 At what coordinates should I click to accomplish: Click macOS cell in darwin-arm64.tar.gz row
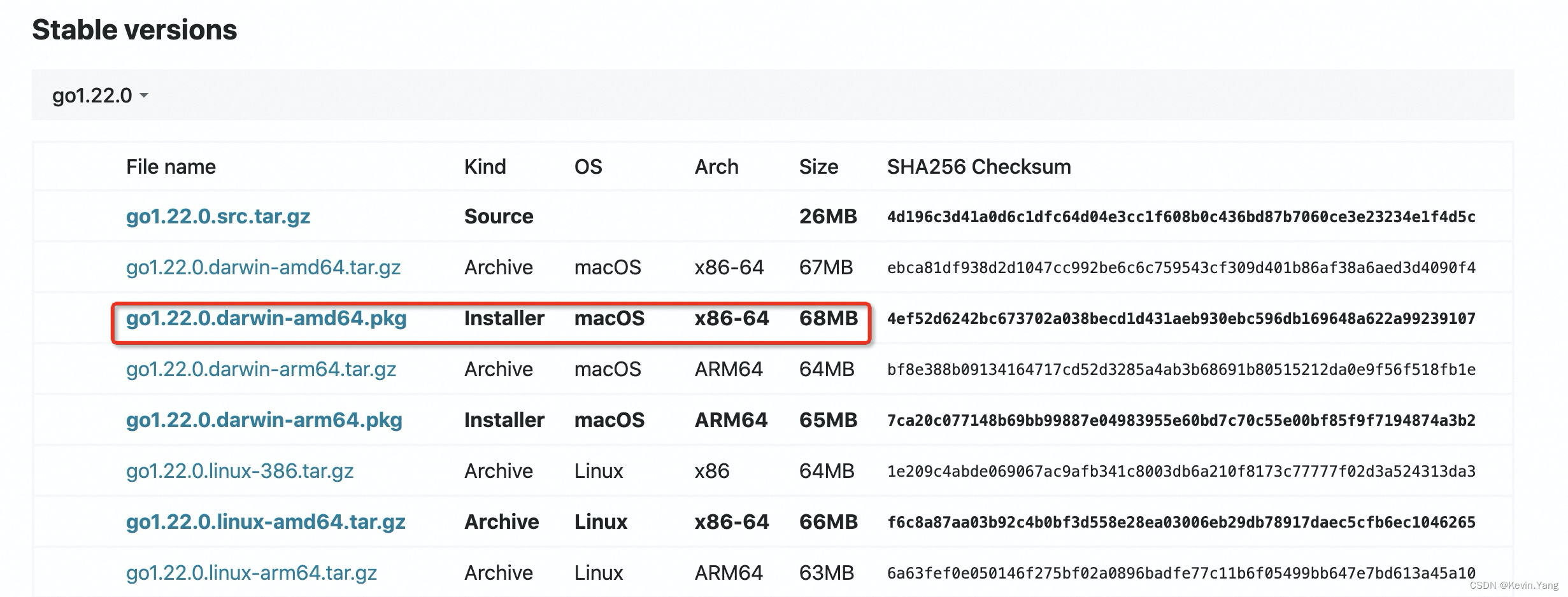(x=608, y=369)
